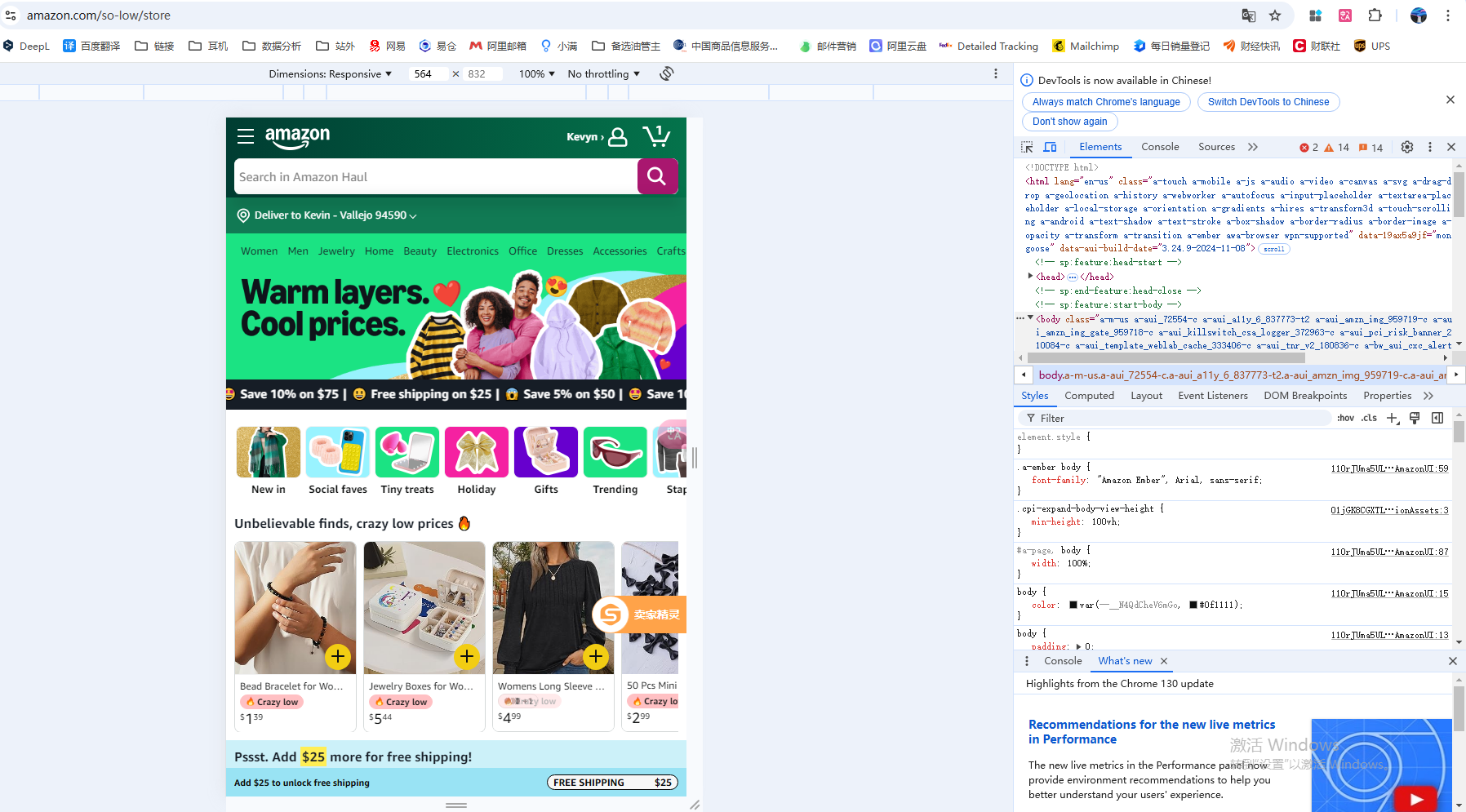Open DevTools customize three-dot menu
1466x812 pixels.
click(1430, 147)
